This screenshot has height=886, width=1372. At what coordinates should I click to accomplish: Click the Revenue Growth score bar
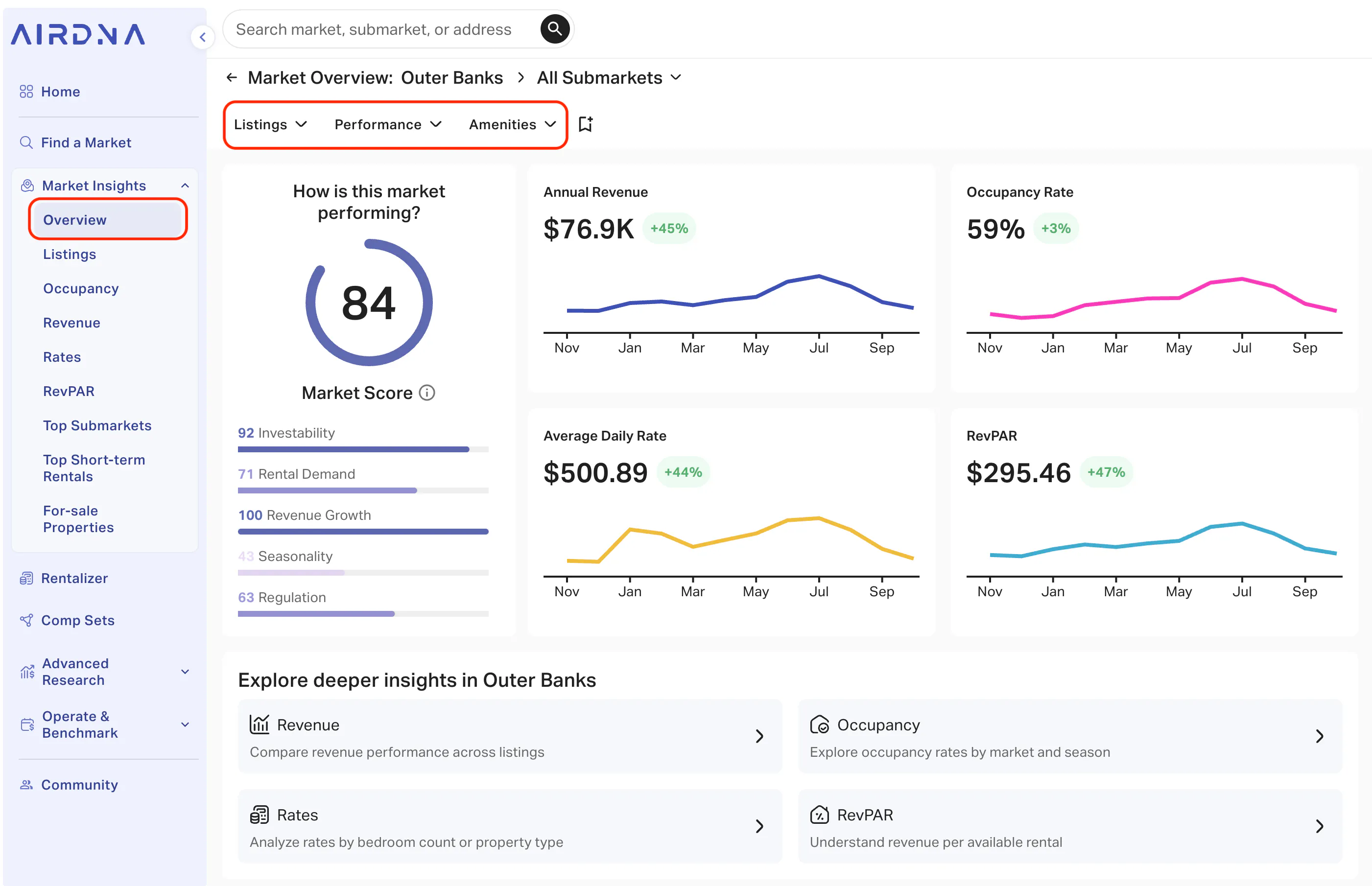click(363, 532)
